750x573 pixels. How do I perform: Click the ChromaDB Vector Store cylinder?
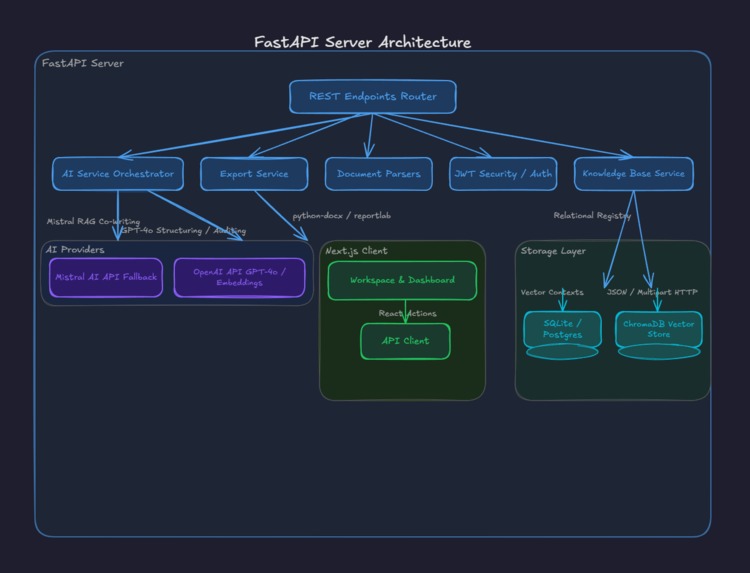[659, 335]
